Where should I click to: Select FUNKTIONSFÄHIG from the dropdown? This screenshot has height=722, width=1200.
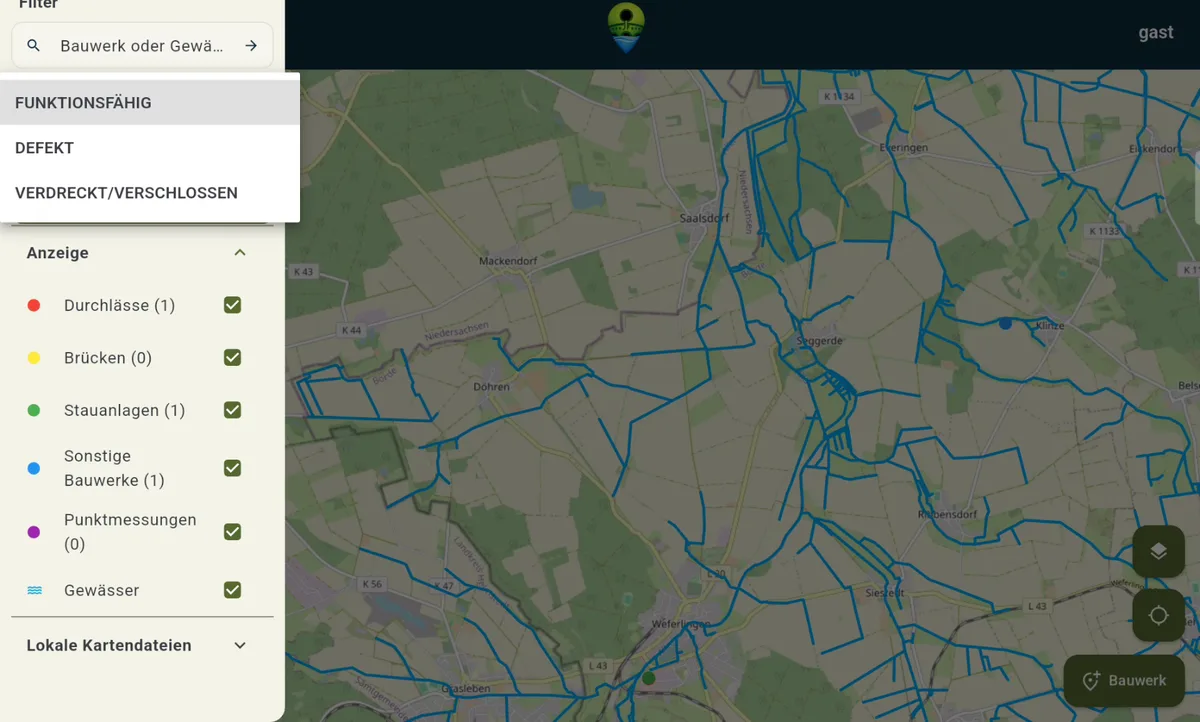click(150, 102)
